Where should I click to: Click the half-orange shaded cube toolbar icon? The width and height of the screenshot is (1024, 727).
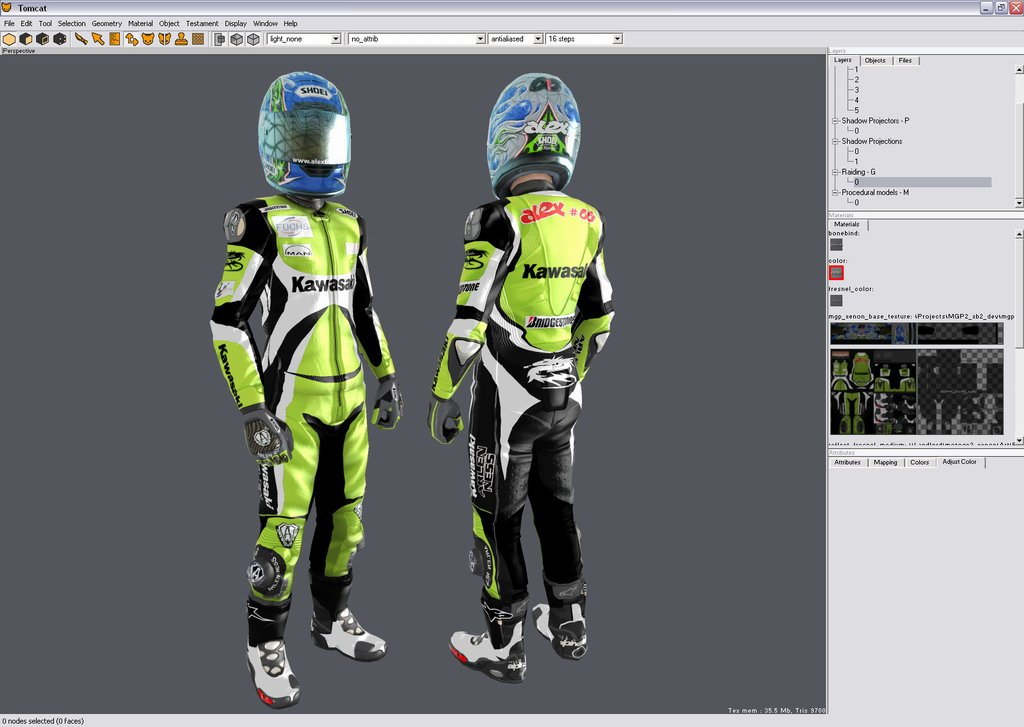pyautogui.click(x=26, y=39)
